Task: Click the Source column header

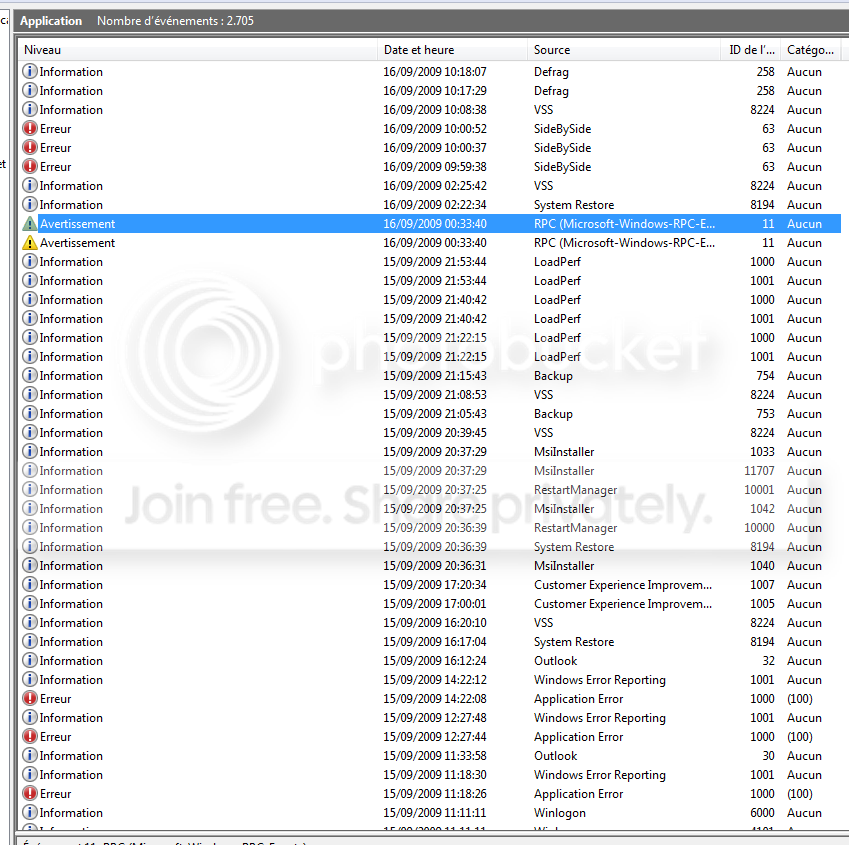Action: pyautogui.click(x=624, y=50)
